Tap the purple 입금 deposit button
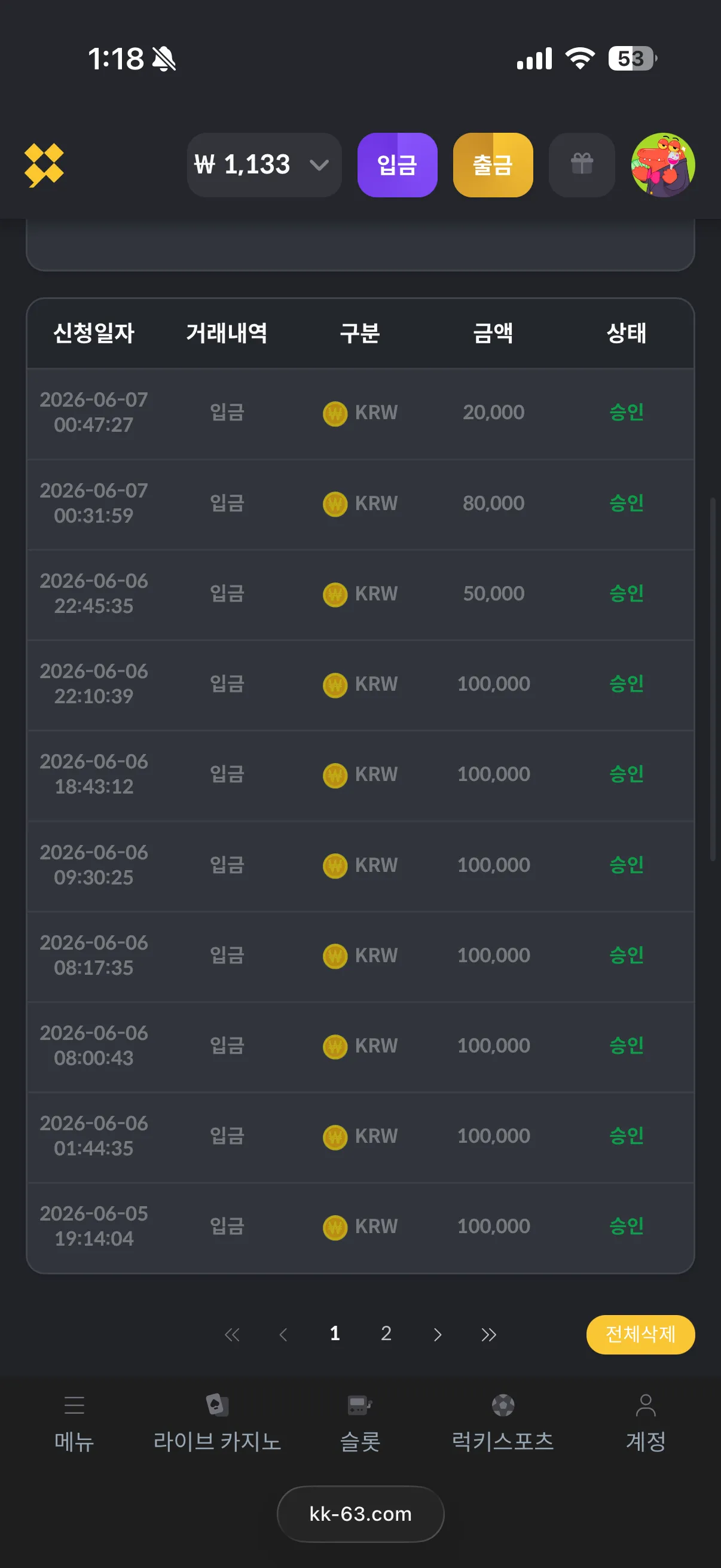721x1568 pixels. pos(398,165)
